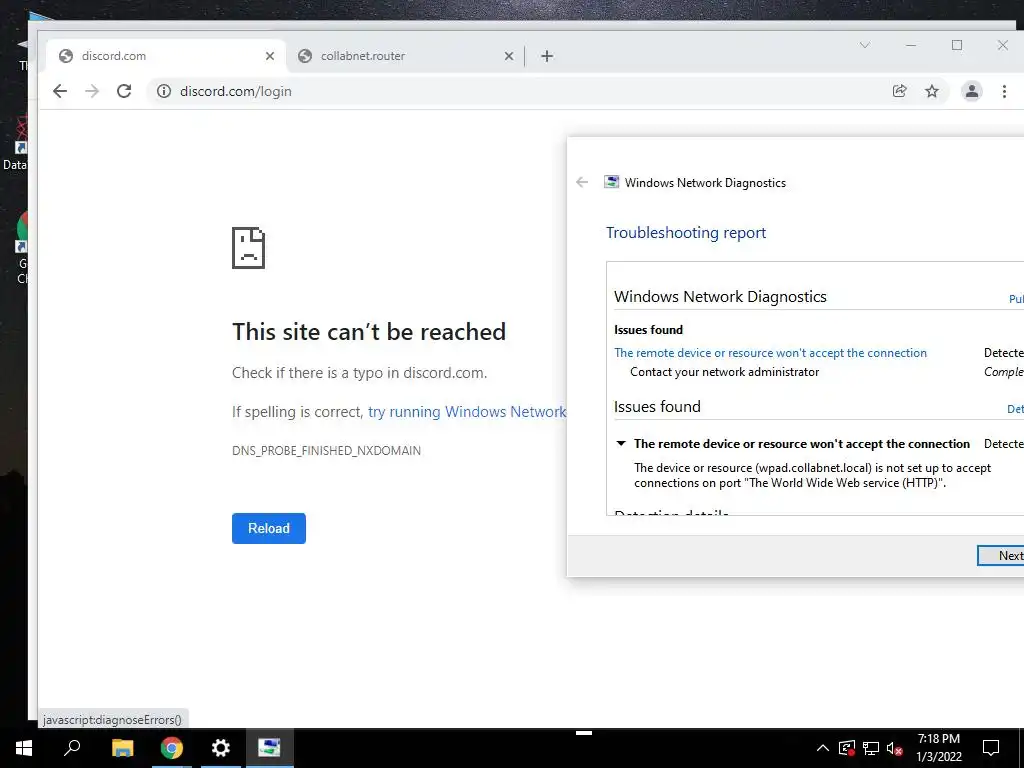Open the Chrome profile avatar

click(972, 91)
